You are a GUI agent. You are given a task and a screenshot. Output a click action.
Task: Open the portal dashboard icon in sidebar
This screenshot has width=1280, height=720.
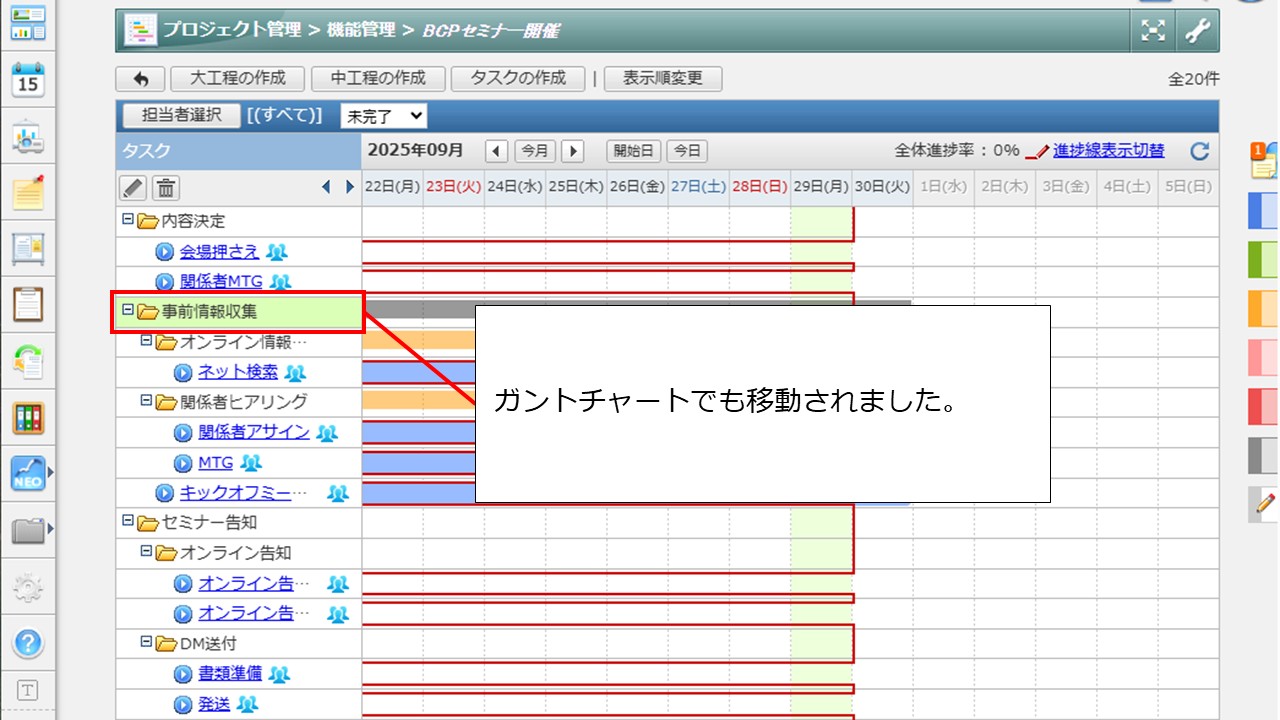(x=28, y=23)
